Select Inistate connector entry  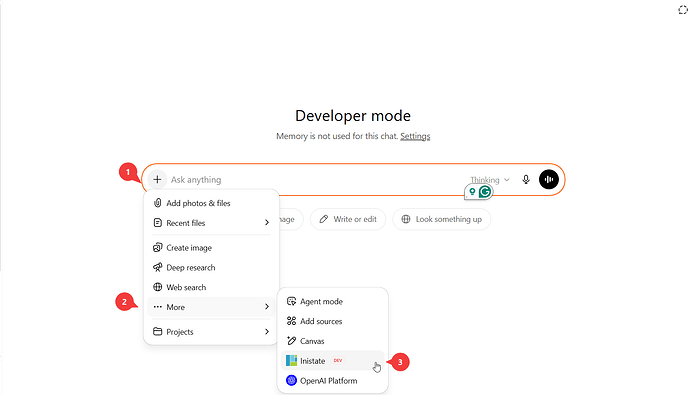(x=333, y=361)
